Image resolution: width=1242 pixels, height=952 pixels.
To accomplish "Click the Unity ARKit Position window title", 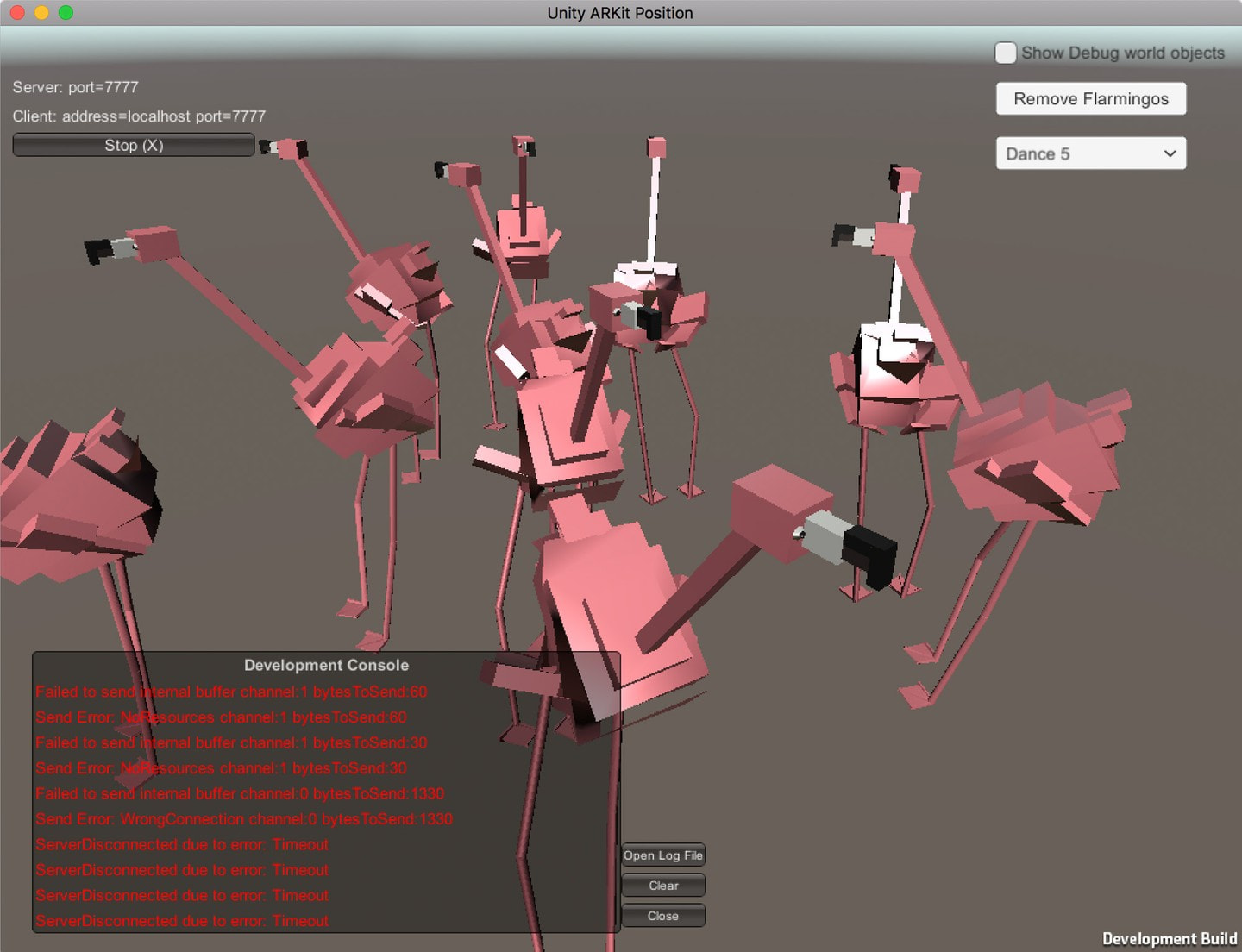I will 620,13.
